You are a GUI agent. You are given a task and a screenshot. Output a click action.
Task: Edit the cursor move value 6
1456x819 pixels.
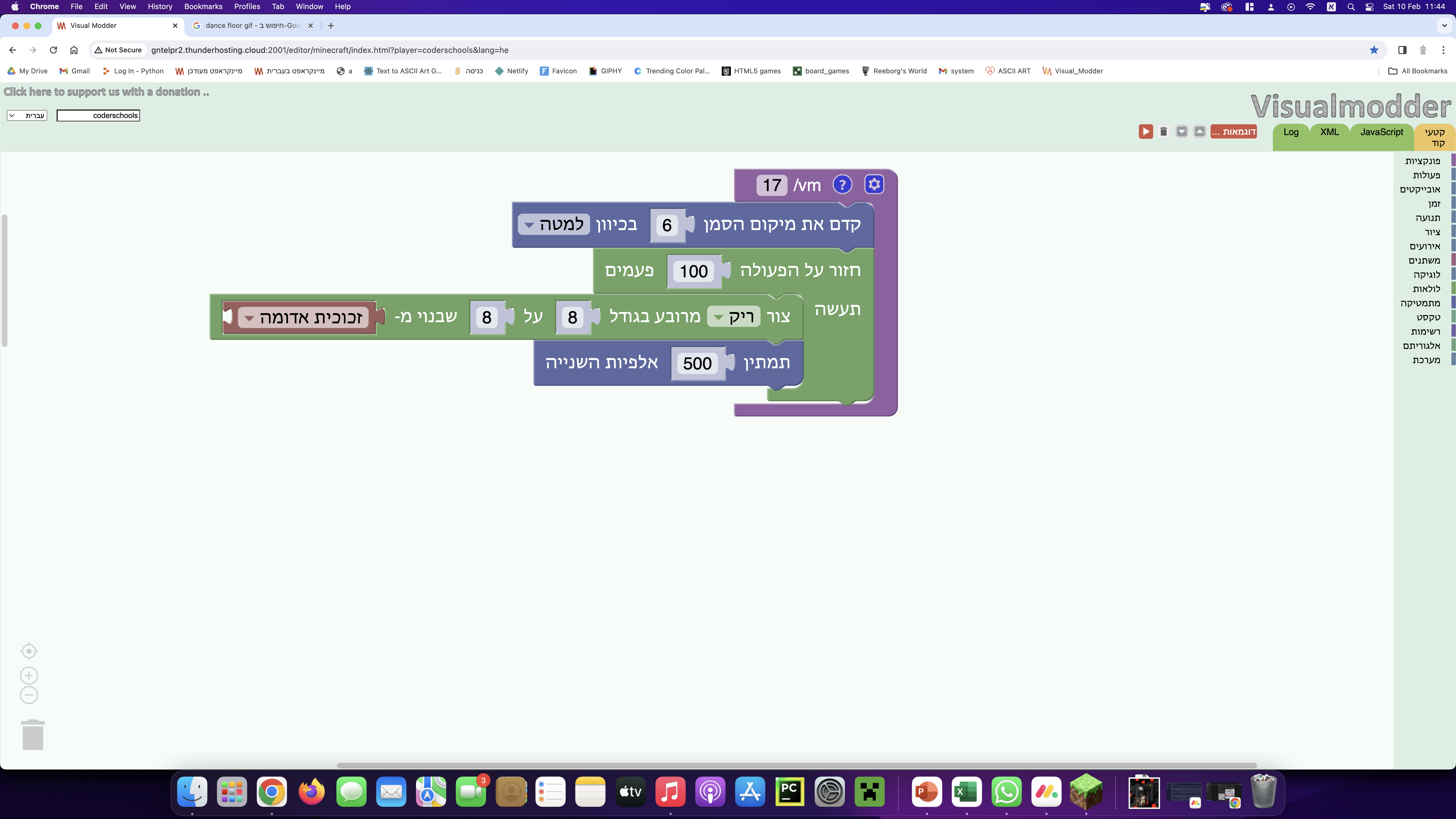point(667,225)
